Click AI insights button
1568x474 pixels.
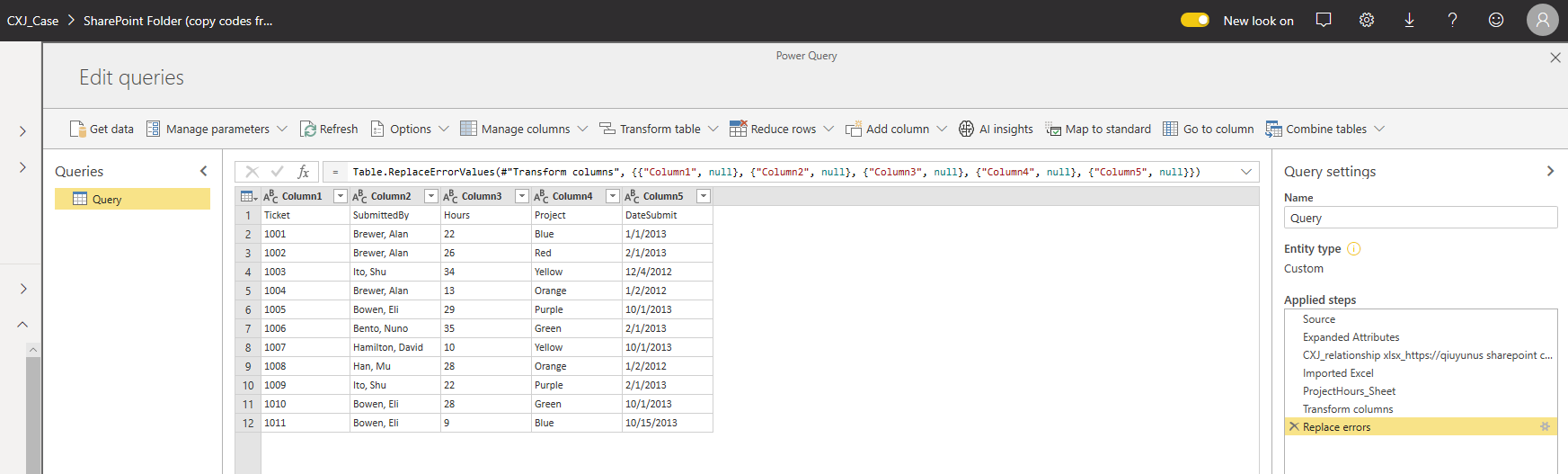(996, 129)
